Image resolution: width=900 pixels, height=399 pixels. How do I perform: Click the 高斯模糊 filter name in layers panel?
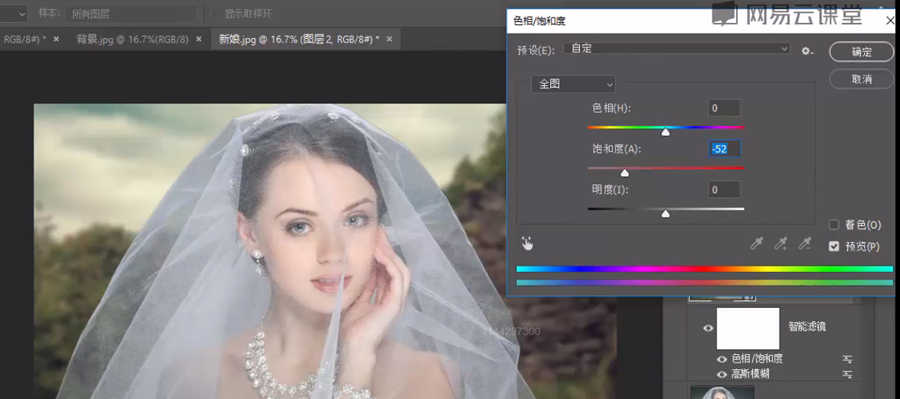pos(751,374)
